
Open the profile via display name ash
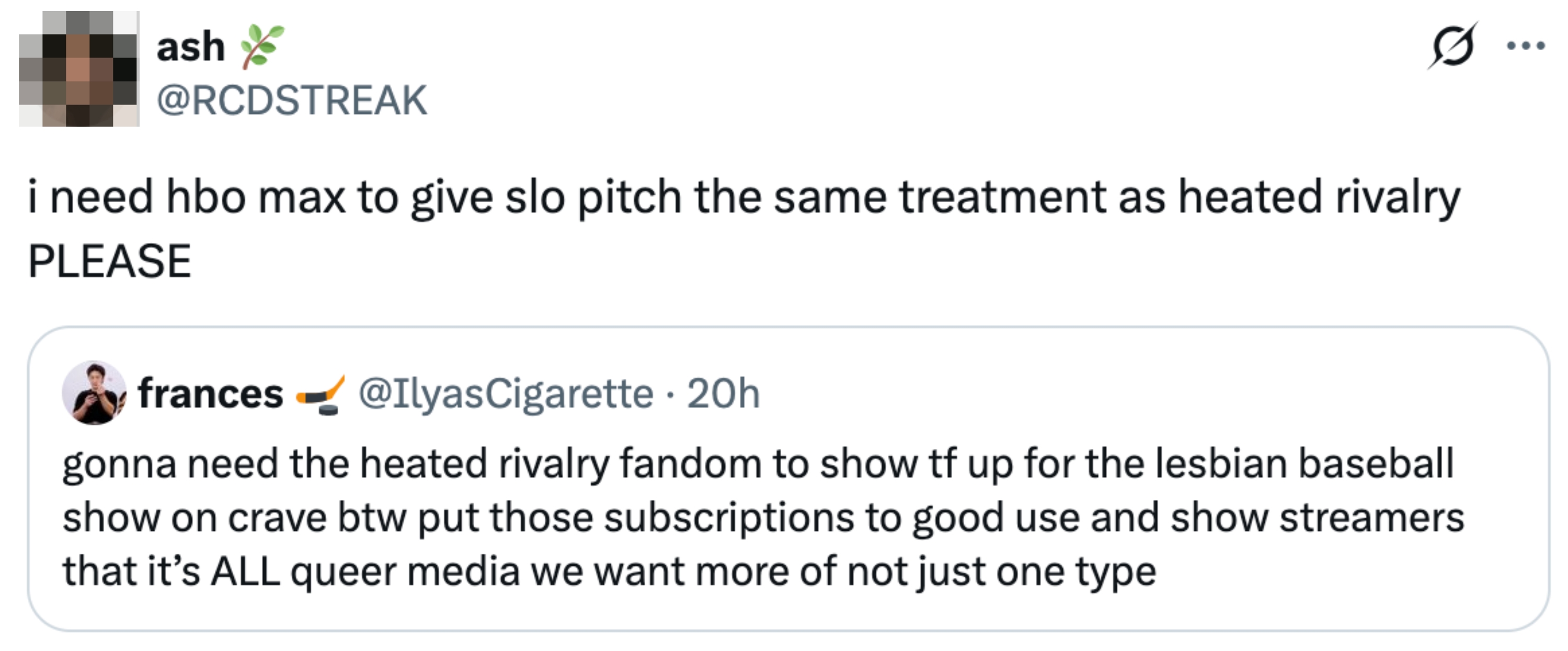tap(190, 47)
